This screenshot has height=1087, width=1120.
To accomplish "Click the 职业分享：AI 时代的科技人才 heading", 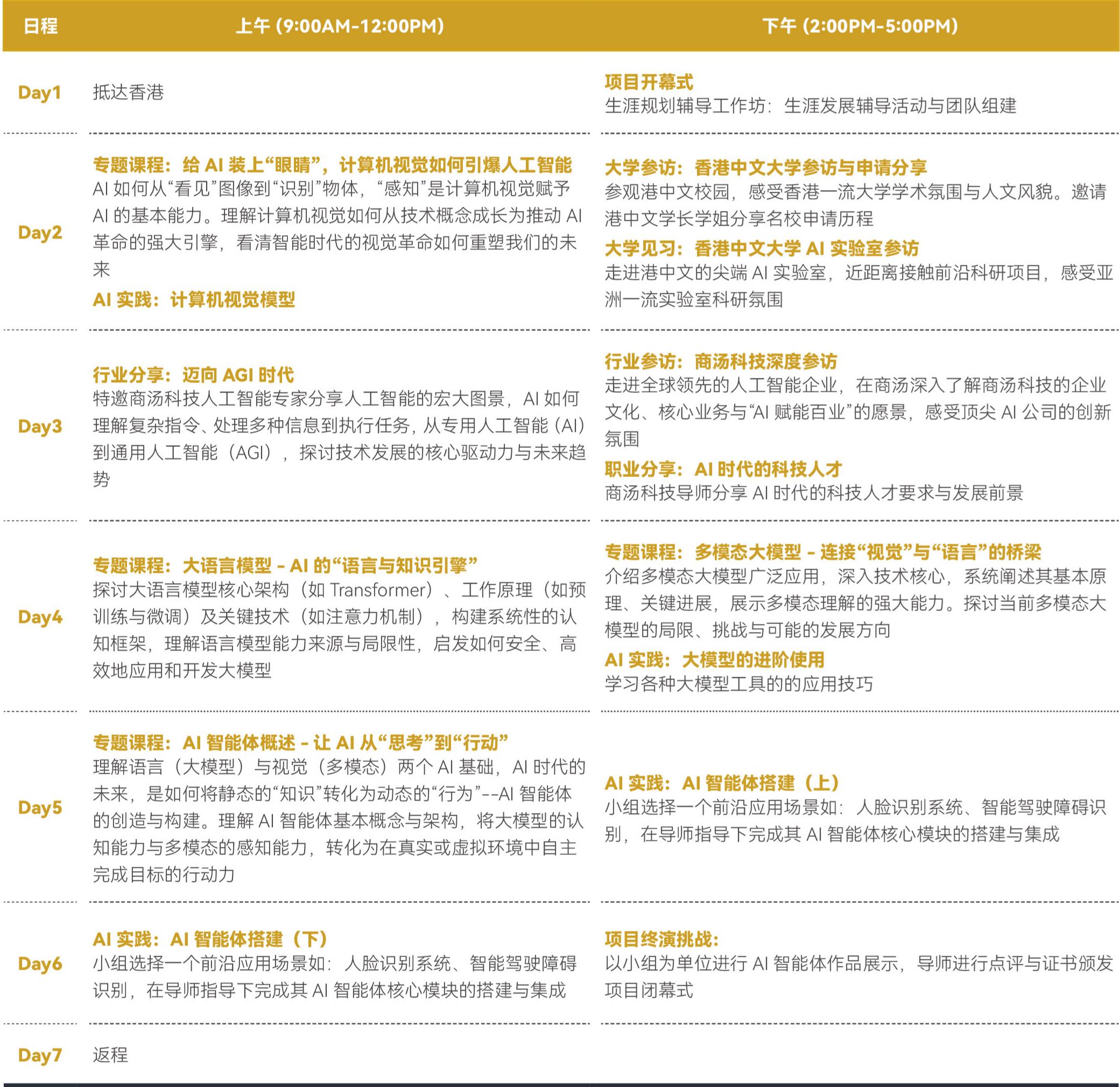I will coord(723,469).
